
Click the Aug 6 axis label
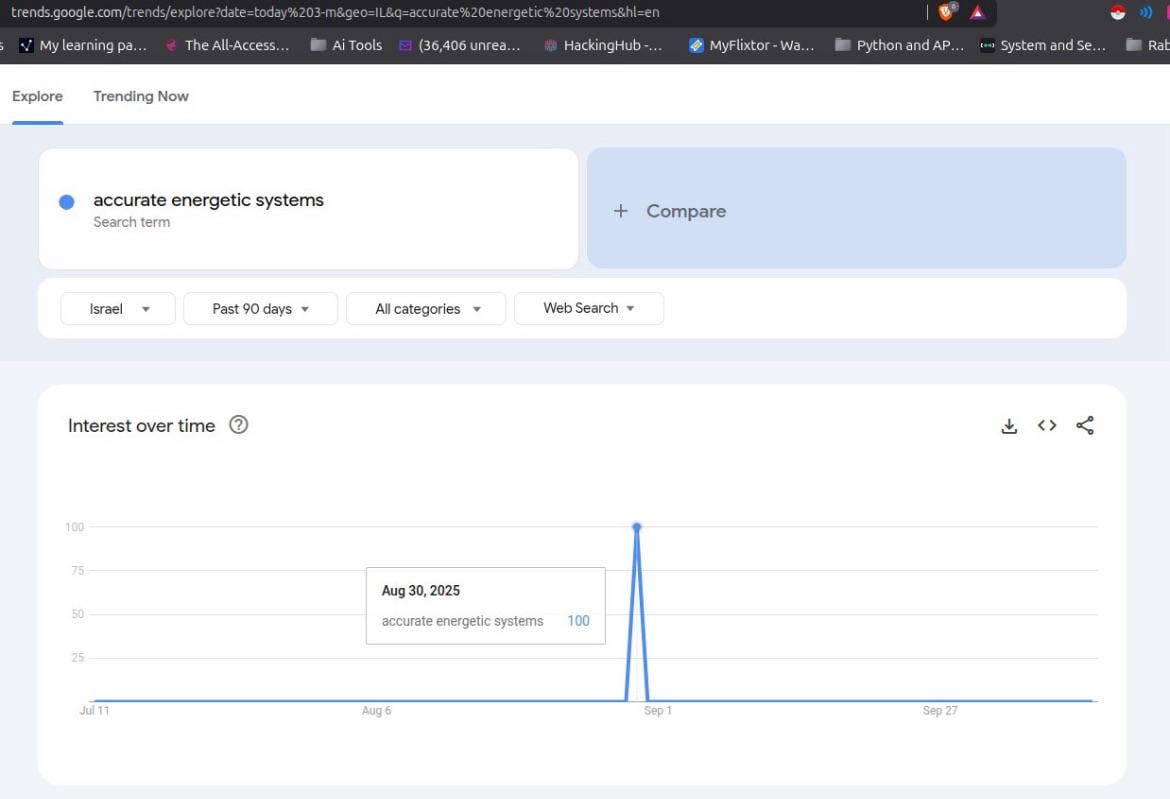[376, 711]
